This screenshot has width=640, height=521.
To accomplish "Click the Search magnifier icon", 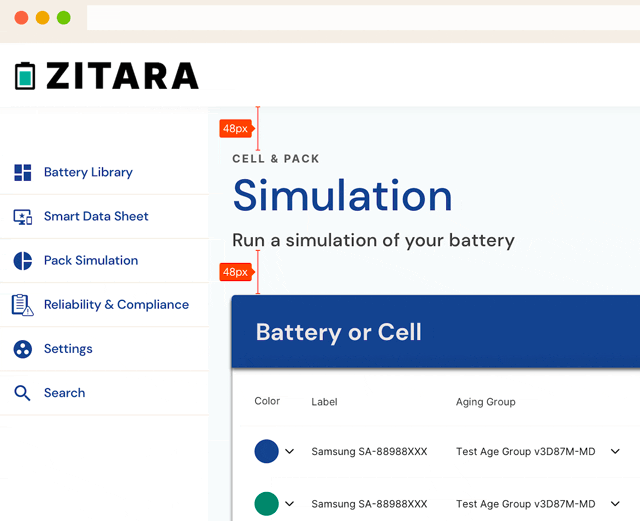I will coord(22,393).
